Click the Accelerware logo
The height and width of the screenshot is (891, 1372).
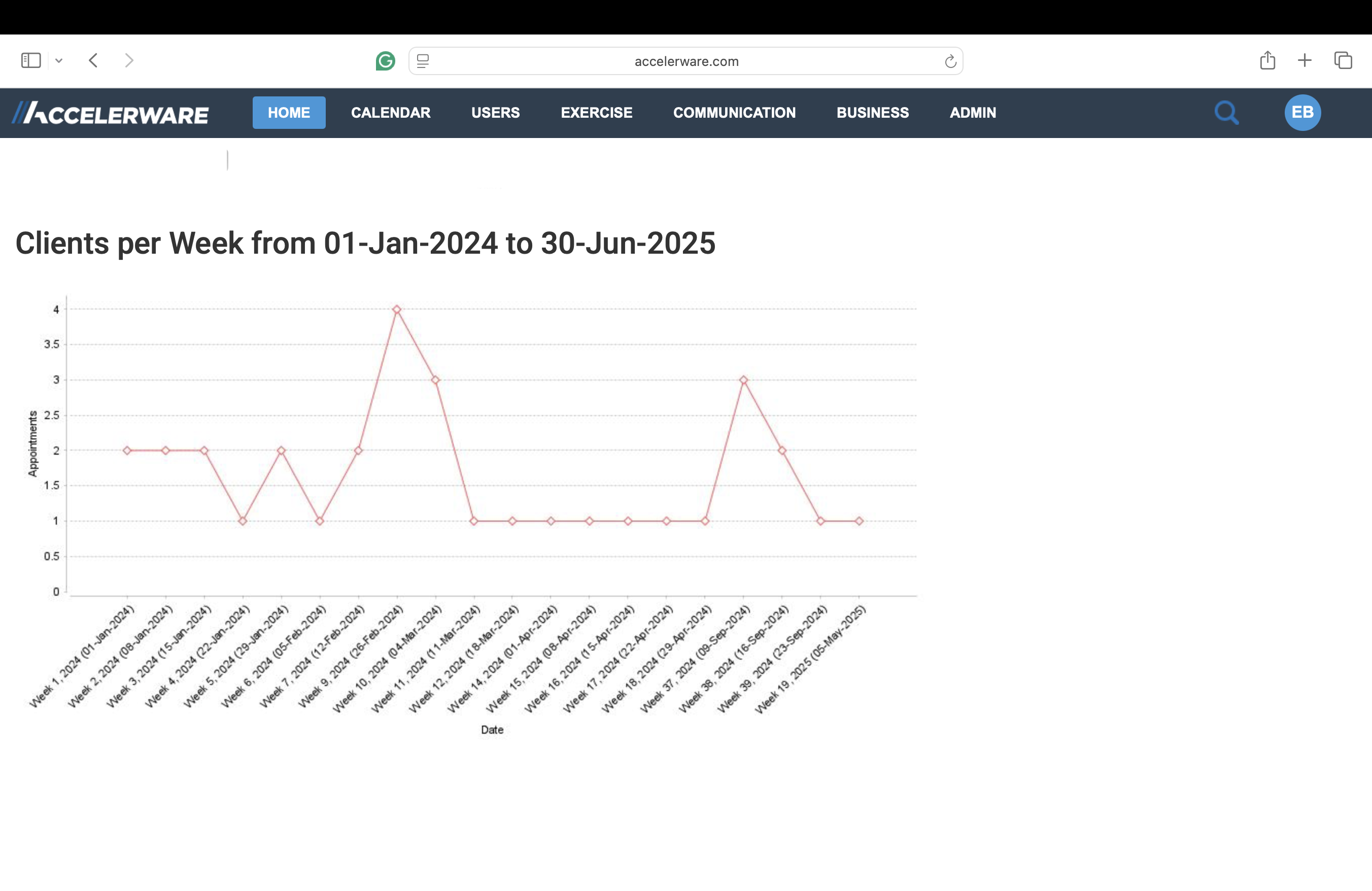[x=111, y=113]
